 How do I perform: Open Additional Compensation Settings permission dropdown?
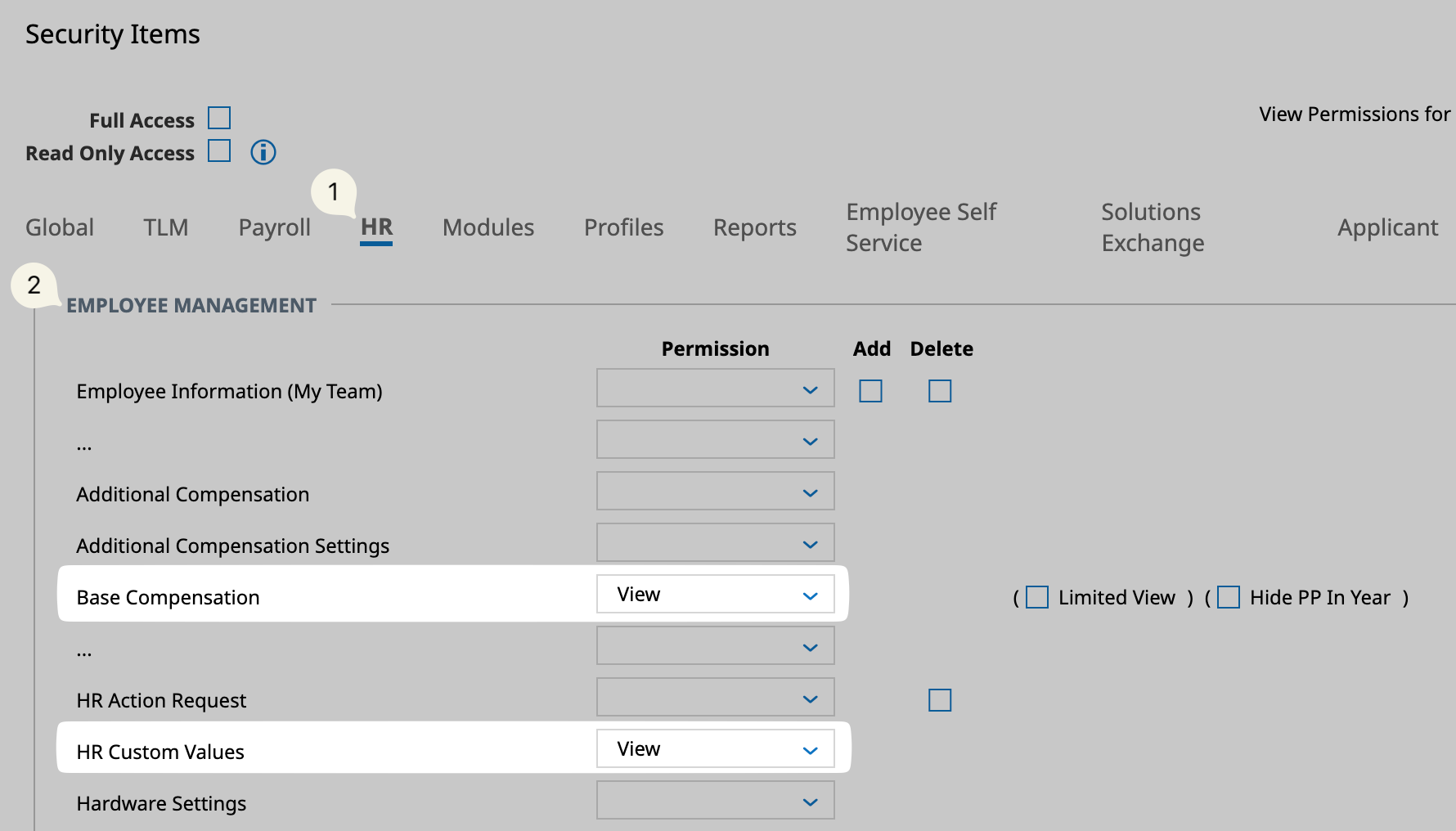(715, 543)
